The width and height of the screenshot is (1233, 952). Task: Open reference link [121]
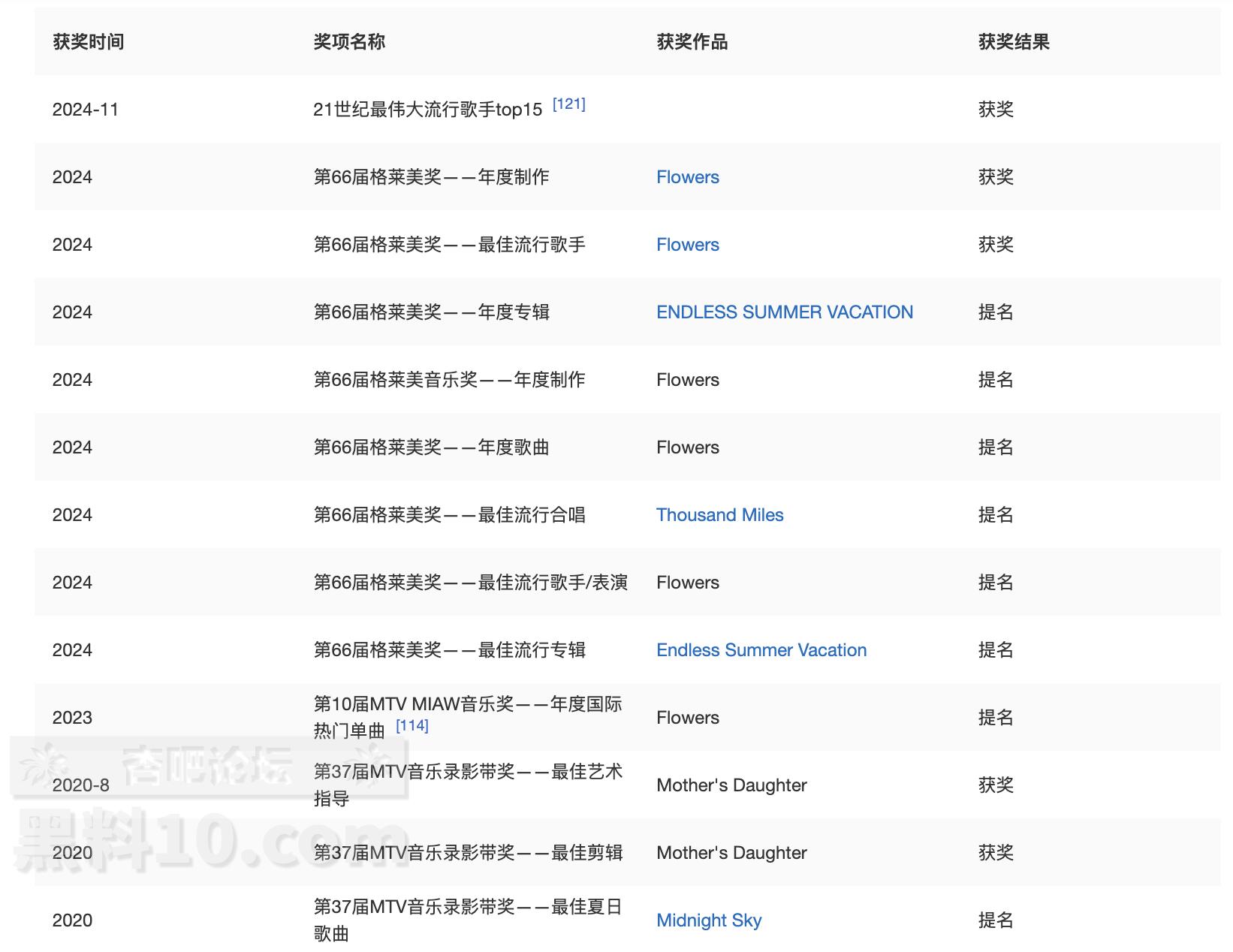point(568,104)
